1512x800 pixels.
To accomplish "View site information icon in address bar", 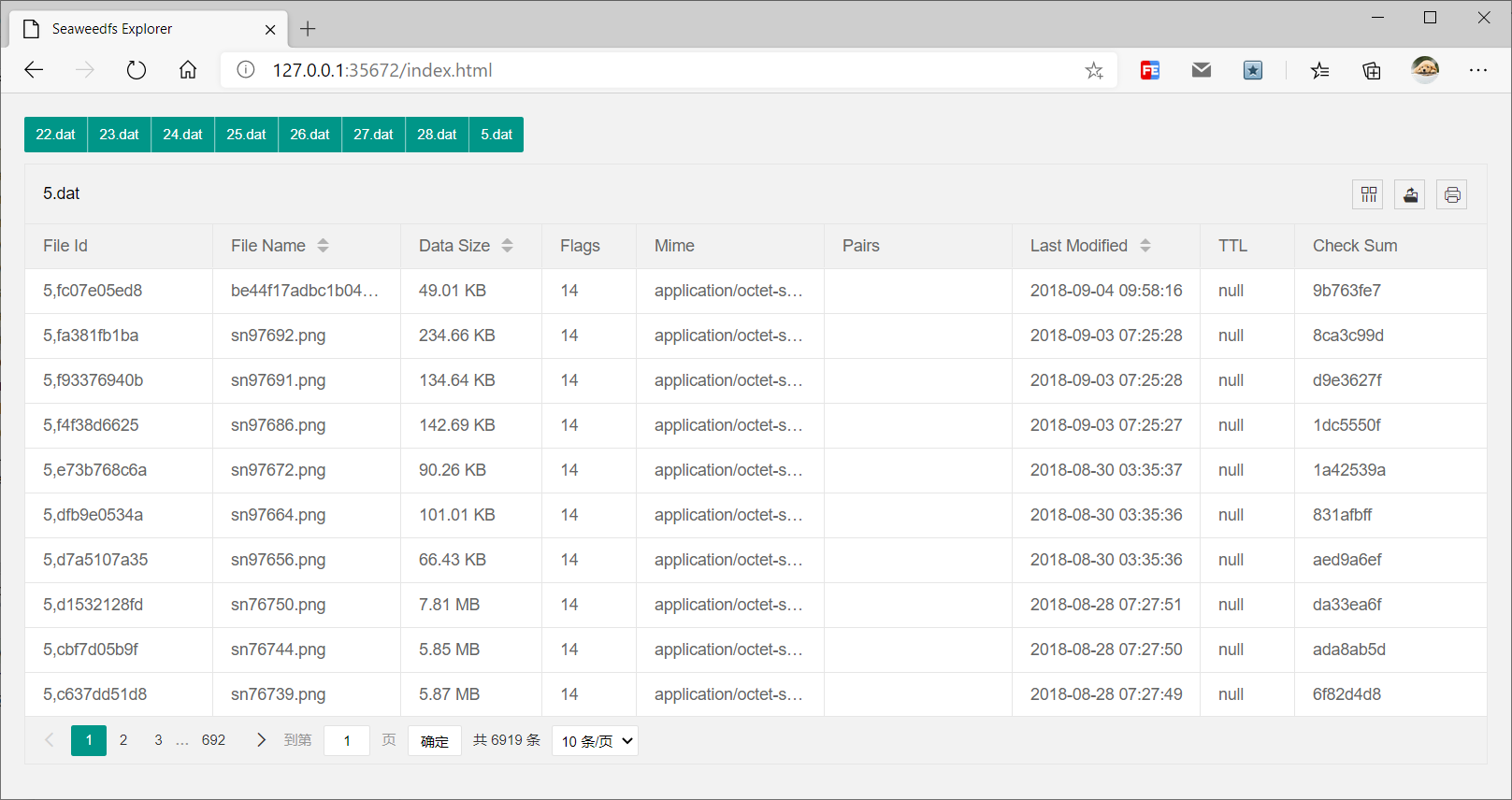I will click(246, 70).
